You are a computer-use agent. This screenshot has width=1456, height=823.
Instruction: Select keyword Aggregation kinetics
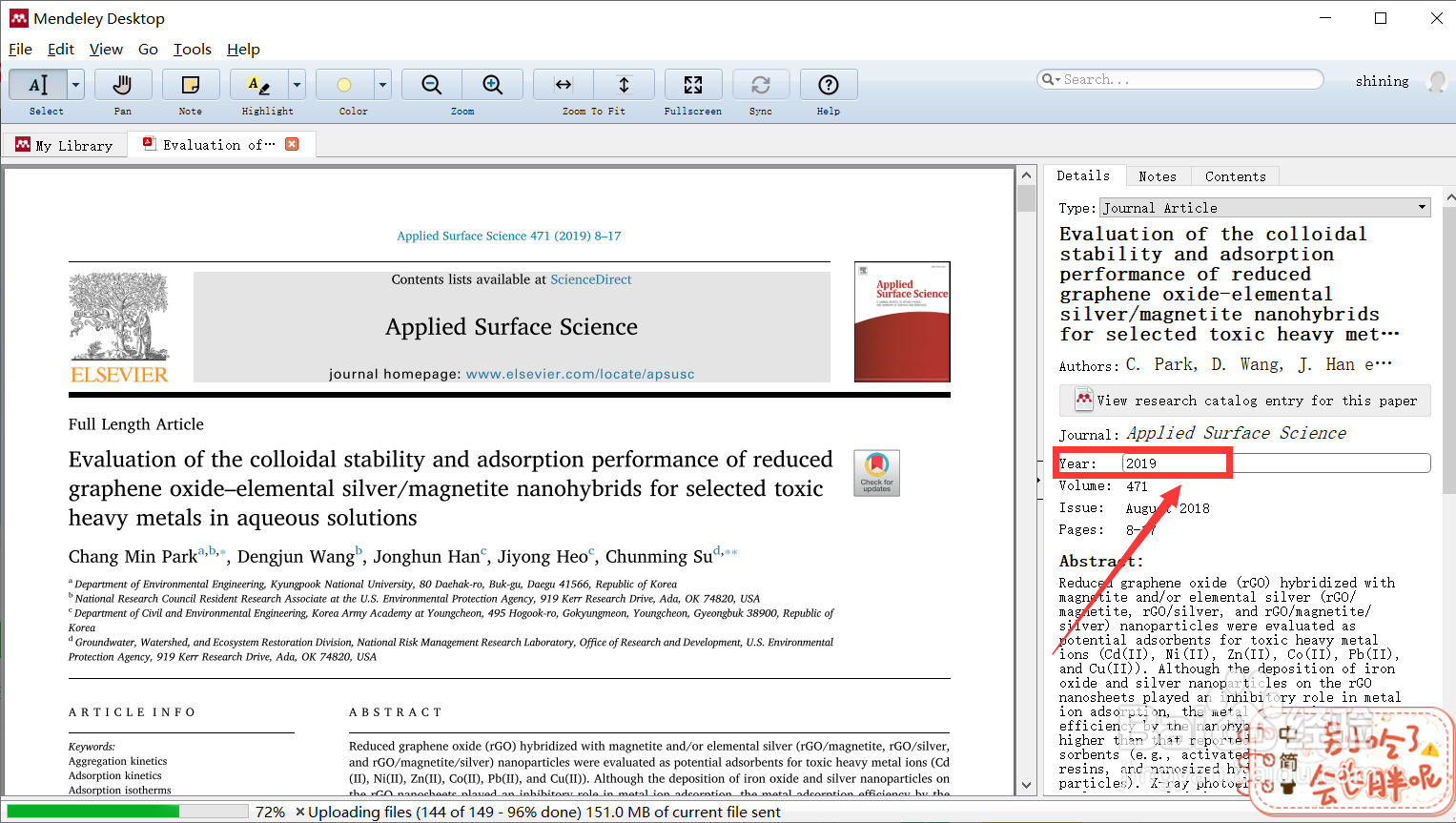click(x=117, y=761)
